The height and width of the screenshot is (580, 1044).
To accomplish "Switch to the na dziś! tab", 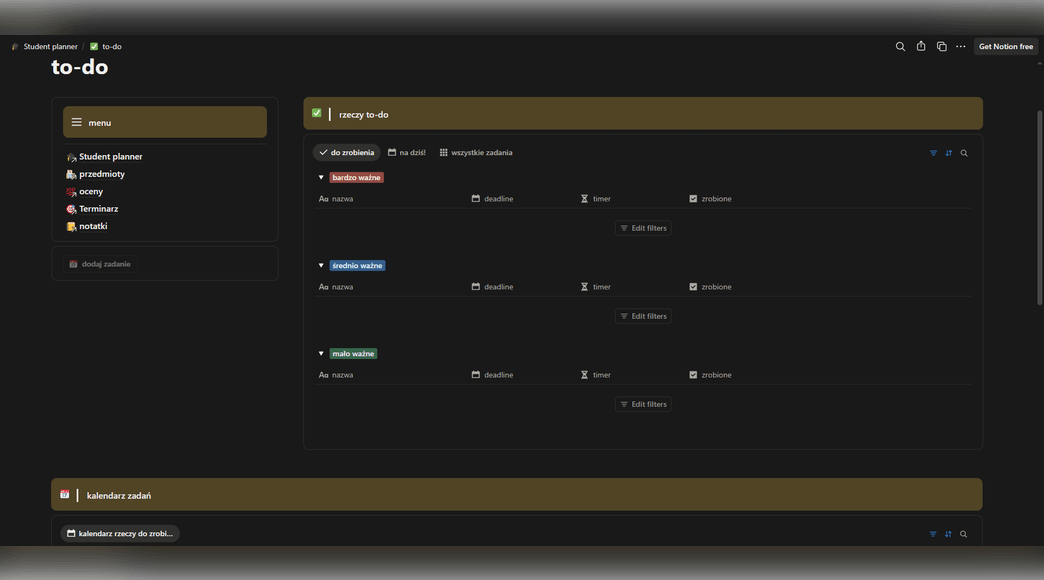I will [x=407, y=152].
